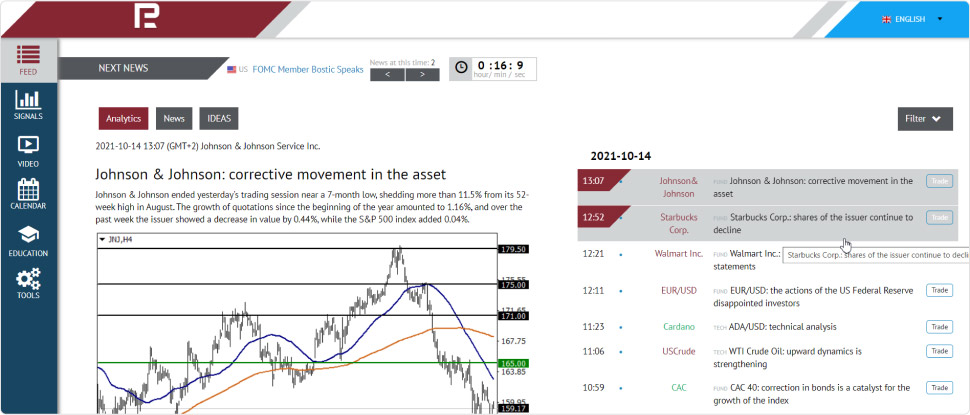Click the CAC instrument name

point(679,388)
